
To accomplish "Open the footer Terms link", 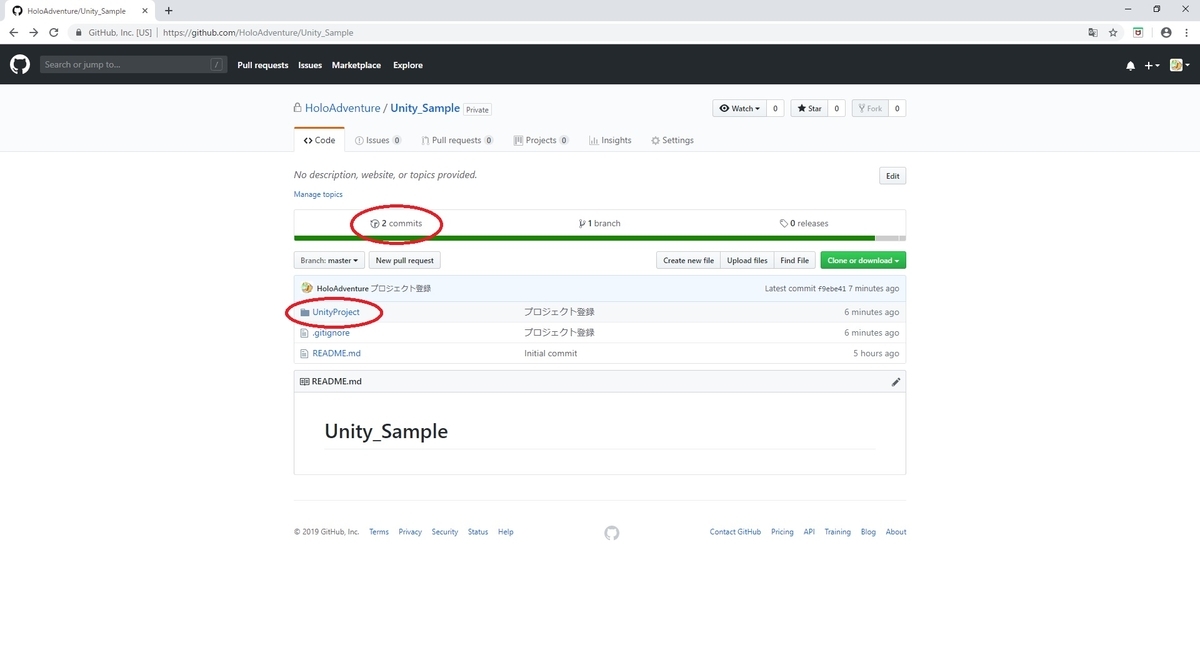I will [x=379, y=532].
